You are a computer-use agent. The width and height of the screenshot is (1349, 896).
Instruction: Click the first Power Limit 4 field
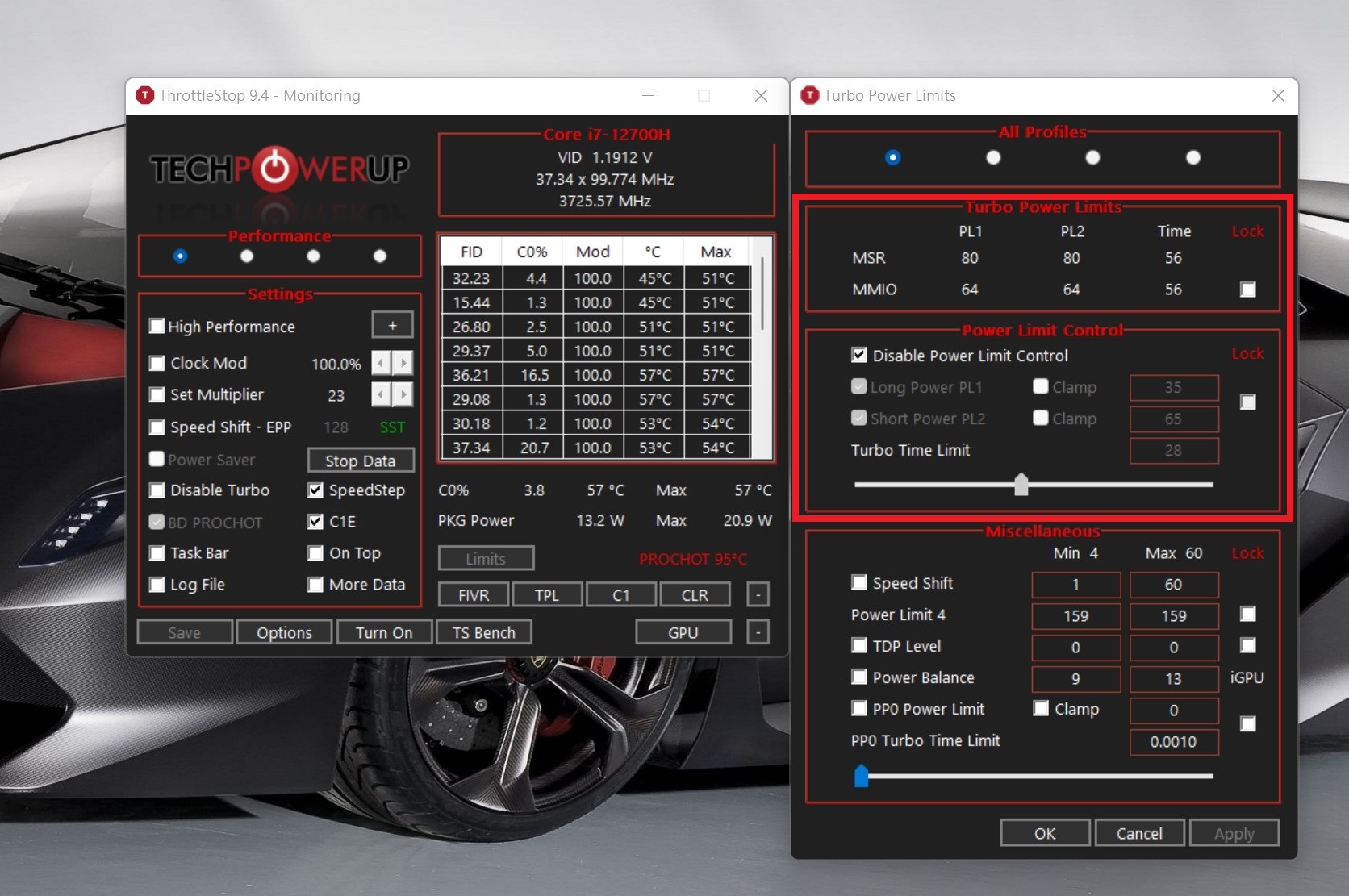pos(1075,615)
